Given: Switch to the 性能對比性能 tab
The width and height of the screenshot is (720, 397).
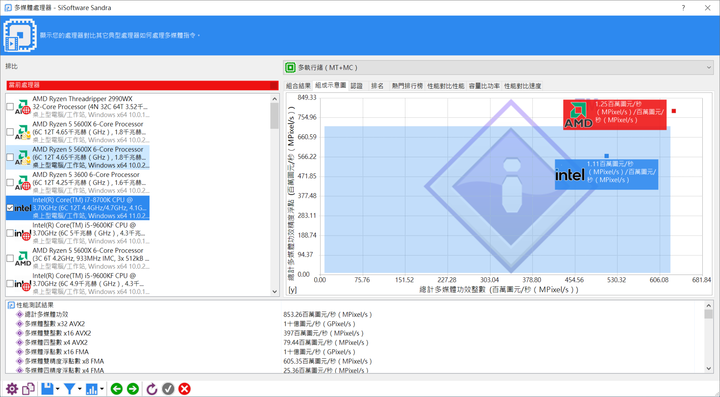Looking at the screenshot, I should (446, 86).
